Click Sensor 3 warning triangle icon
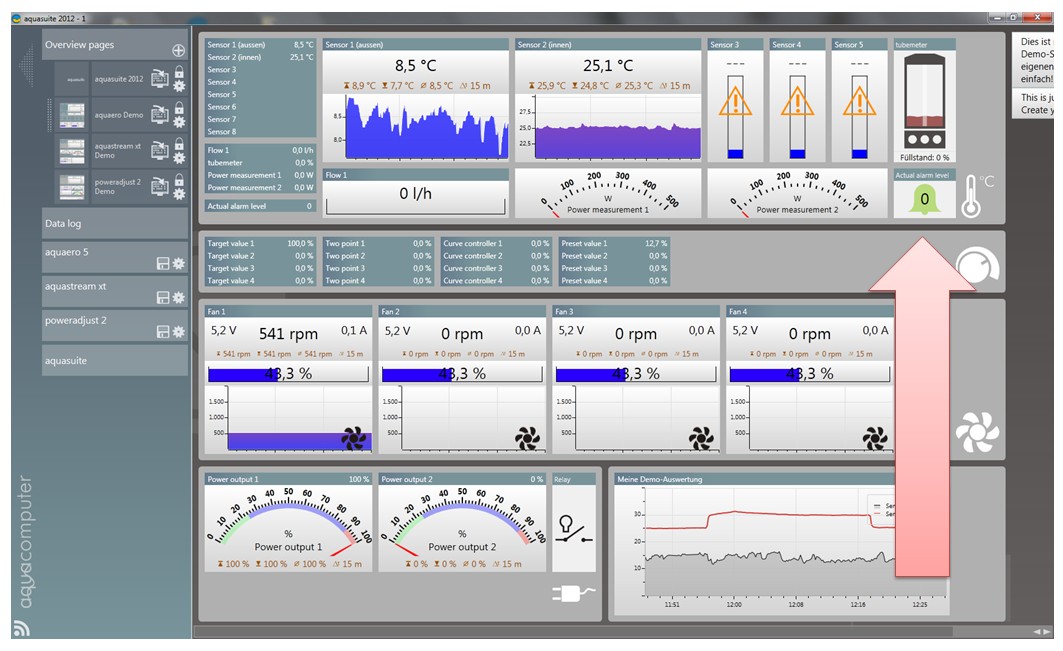Screen dimensions: 1063x651 (735, 102)
